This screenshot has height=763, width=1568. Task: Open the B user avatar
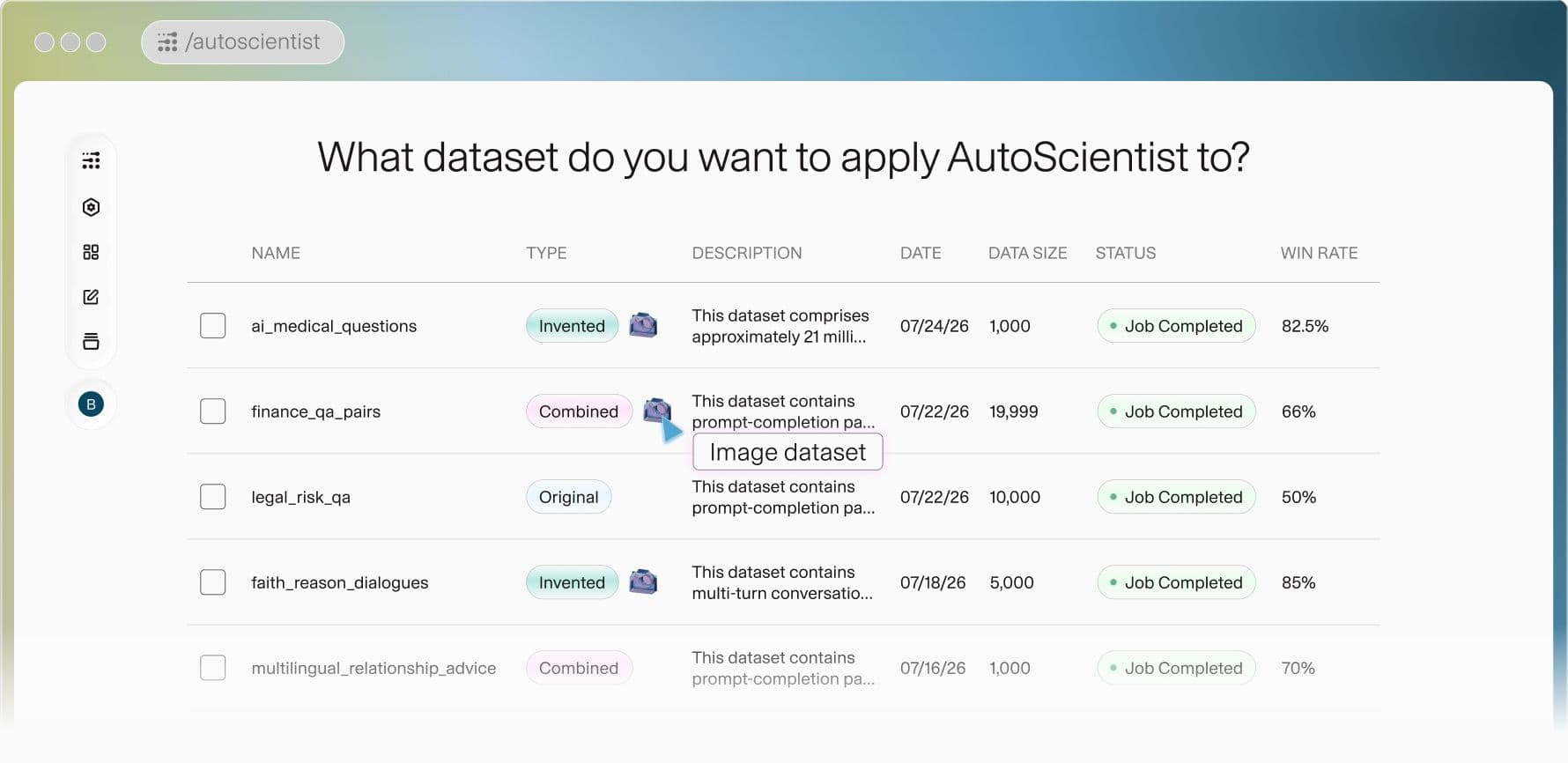(91, 404)
